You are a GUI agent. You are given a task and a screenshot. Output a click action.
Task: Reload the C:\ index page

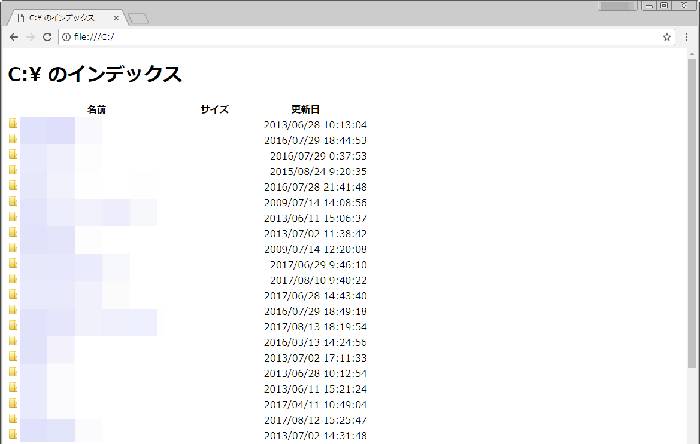(x=47, y=37)
